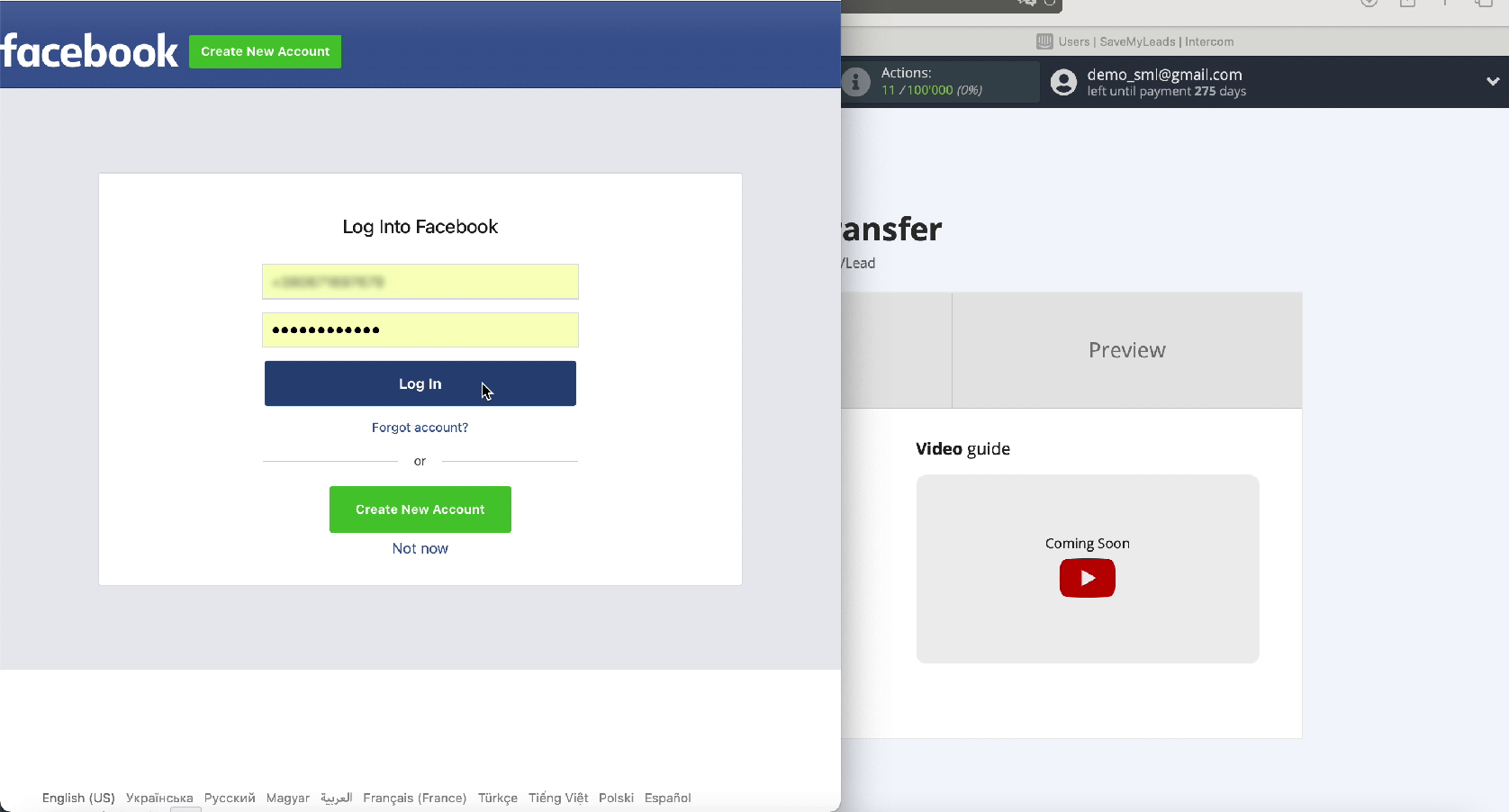Image resolution: width=1509 pixels, height=812 pixels.
Task: Focus the email or phone input field
Action: 420,282
